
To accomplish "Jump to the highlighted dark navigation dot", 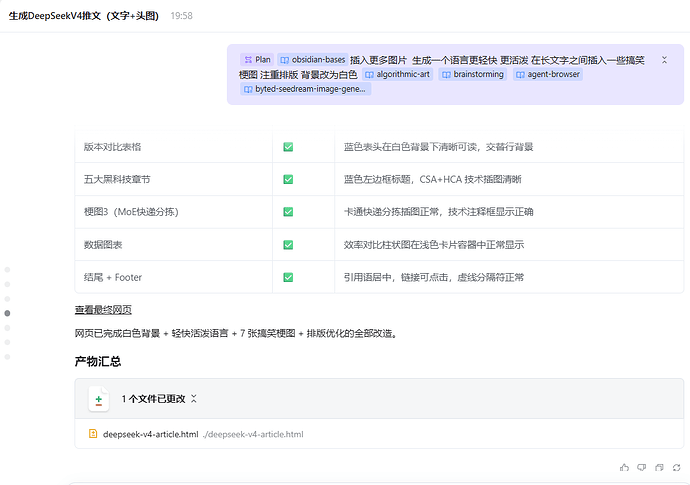I will pyautogui.click(x=8, y=313).
